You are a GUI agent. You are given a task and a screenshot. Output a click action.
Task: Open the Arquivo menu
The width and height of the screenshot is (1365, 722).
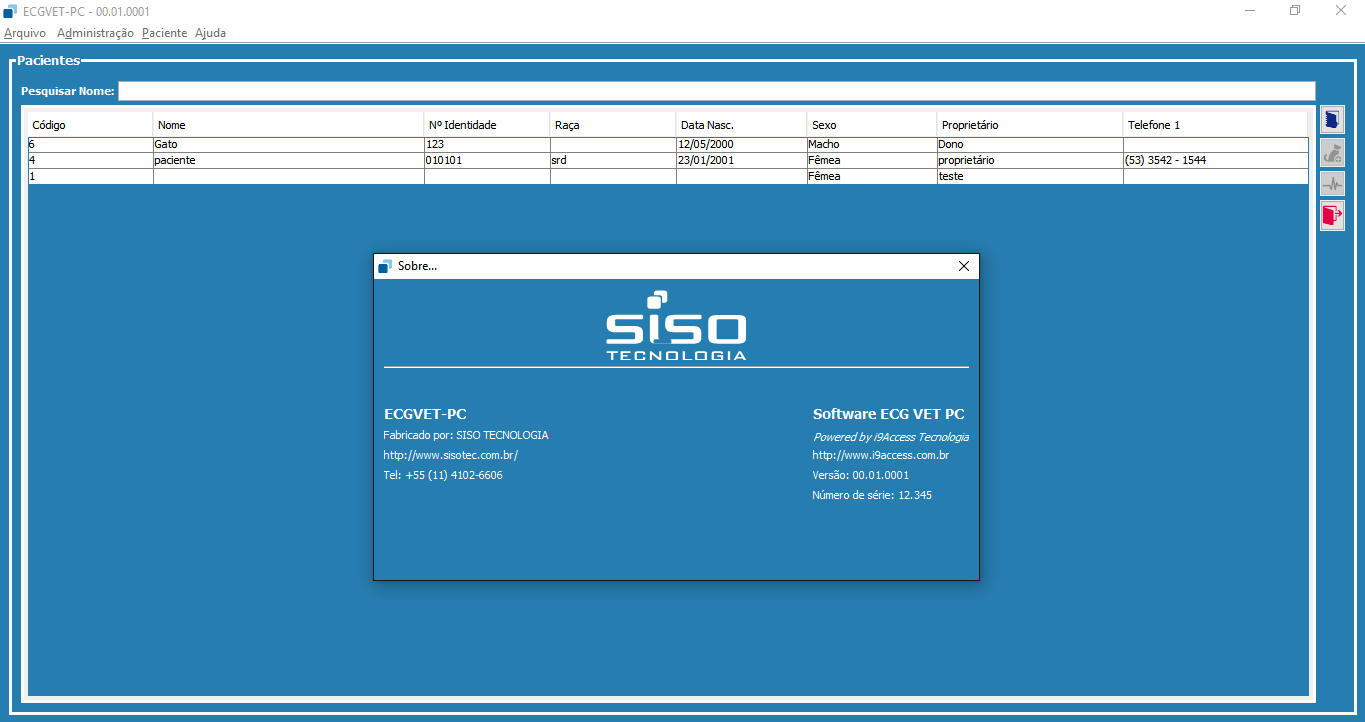click(25, 33)
